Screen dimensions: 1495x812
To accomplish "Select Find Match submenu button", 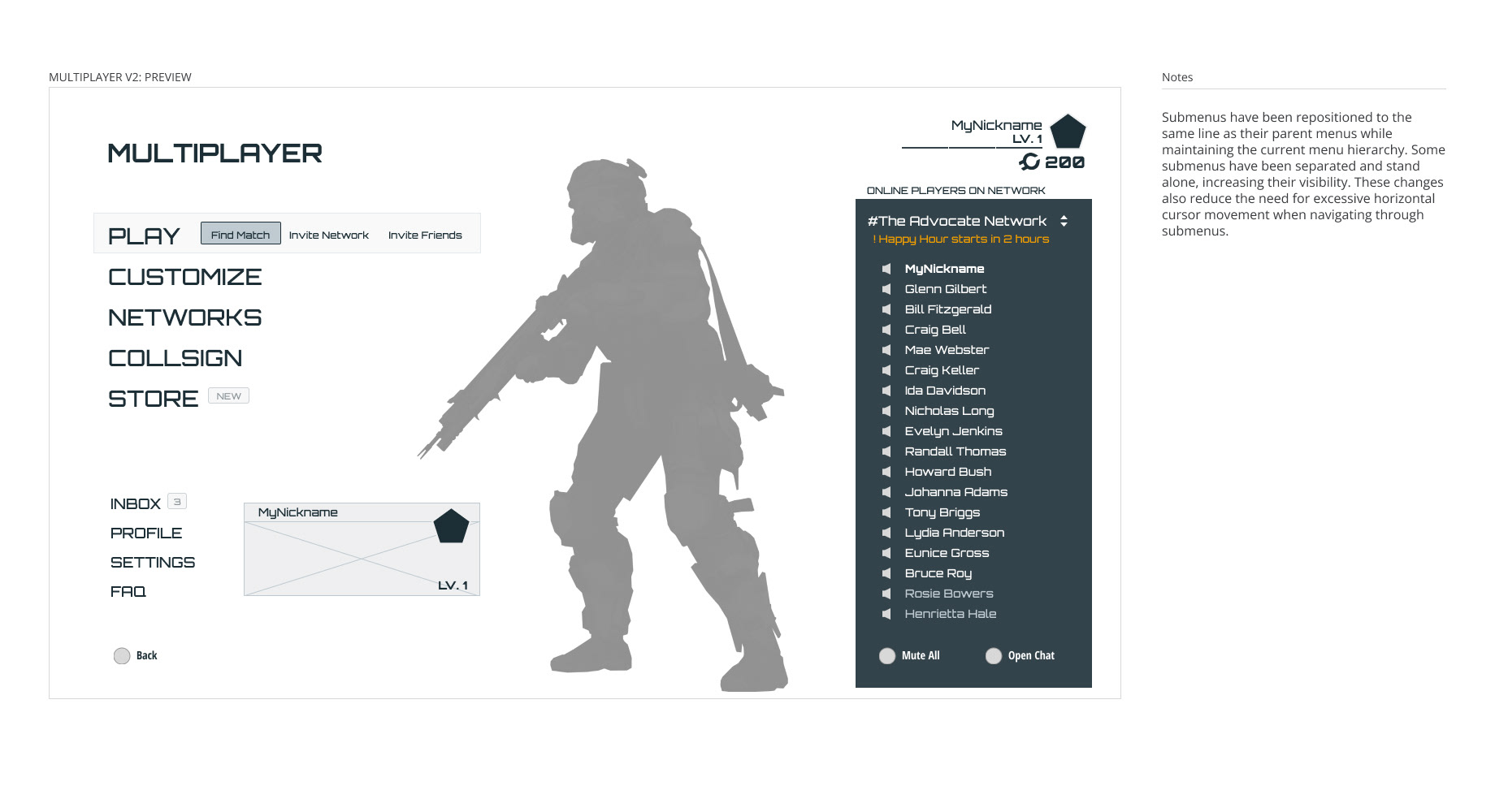I will click(x=240, y=234).
